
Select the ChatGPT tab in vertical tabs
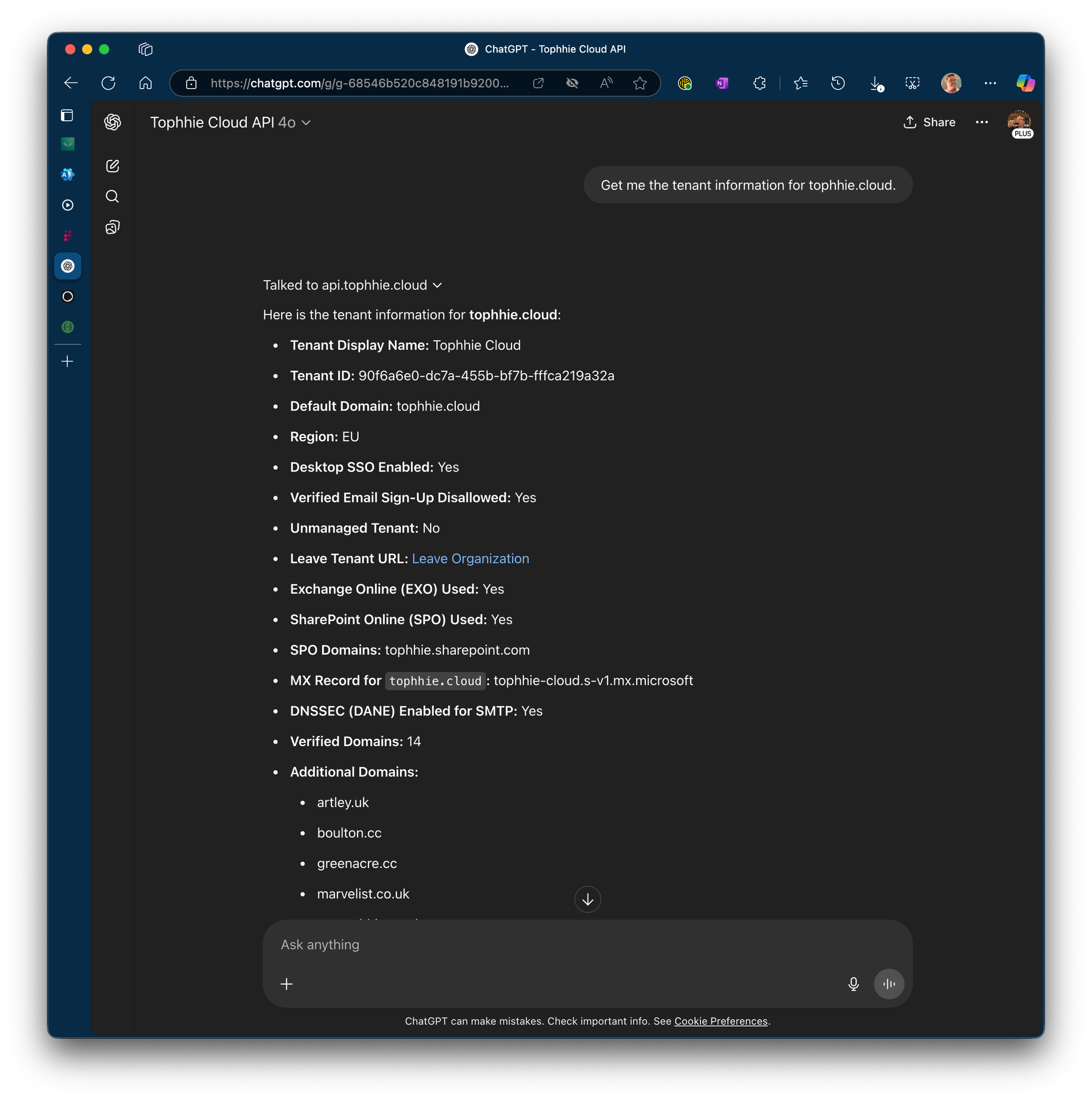pos(68,266)
